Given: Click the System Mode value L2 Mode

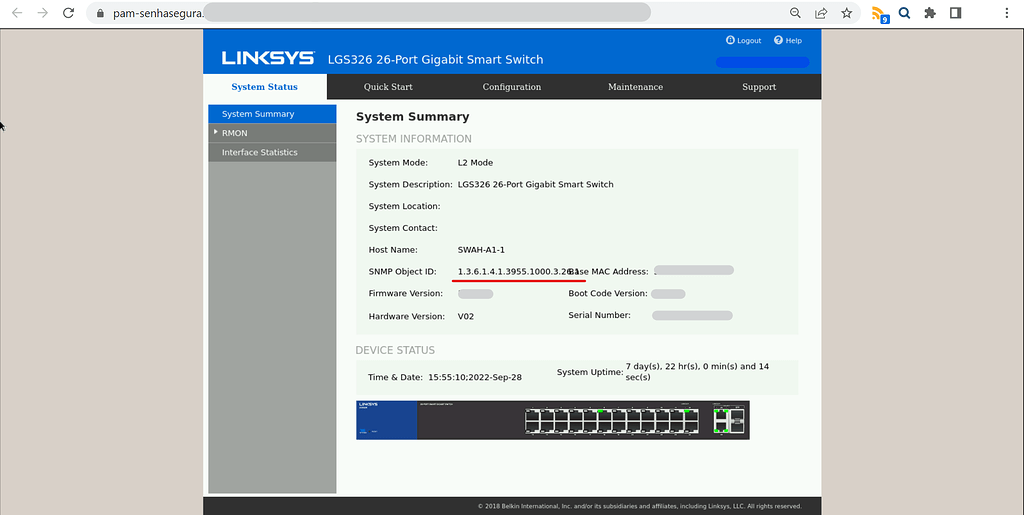Looking at the screenshot, I should 475,163.
